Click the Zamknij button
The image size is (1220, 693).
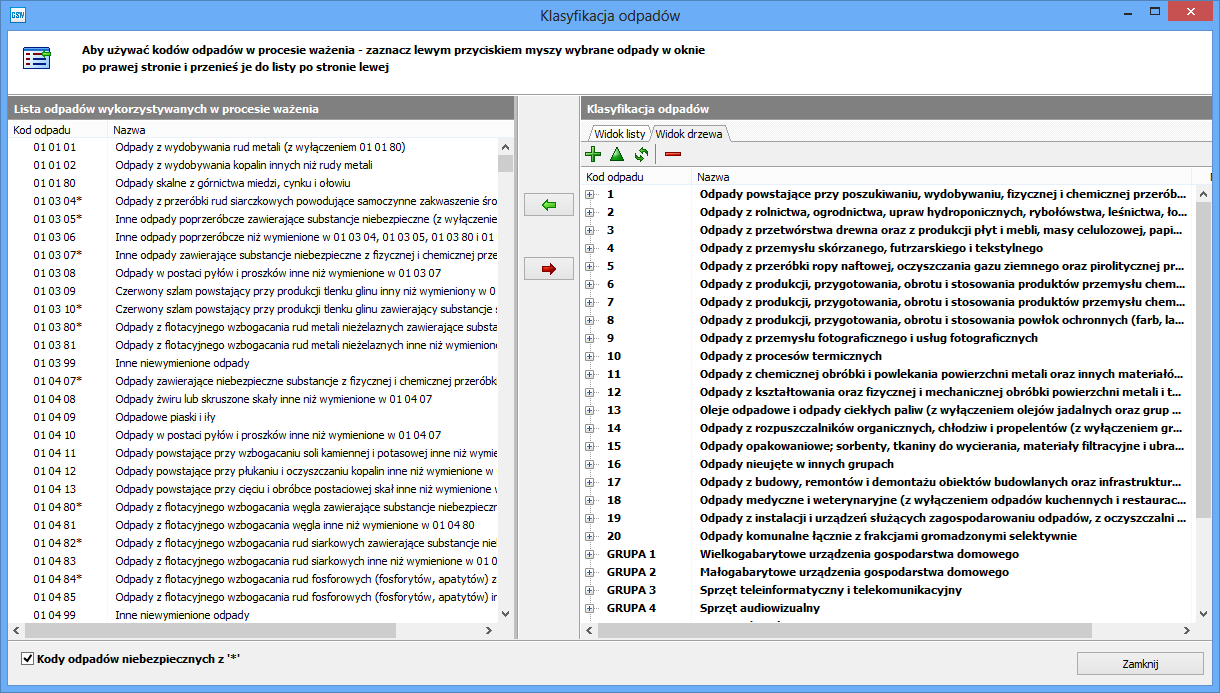pos(1139,663)
